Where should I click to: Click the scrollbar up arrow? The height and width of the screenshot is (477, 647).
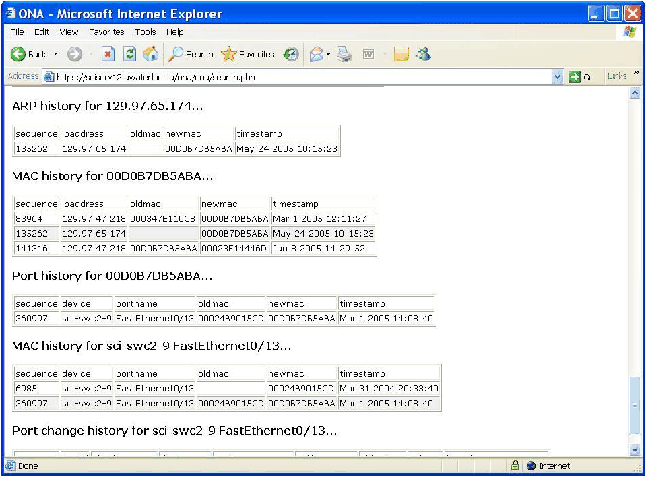634,94
